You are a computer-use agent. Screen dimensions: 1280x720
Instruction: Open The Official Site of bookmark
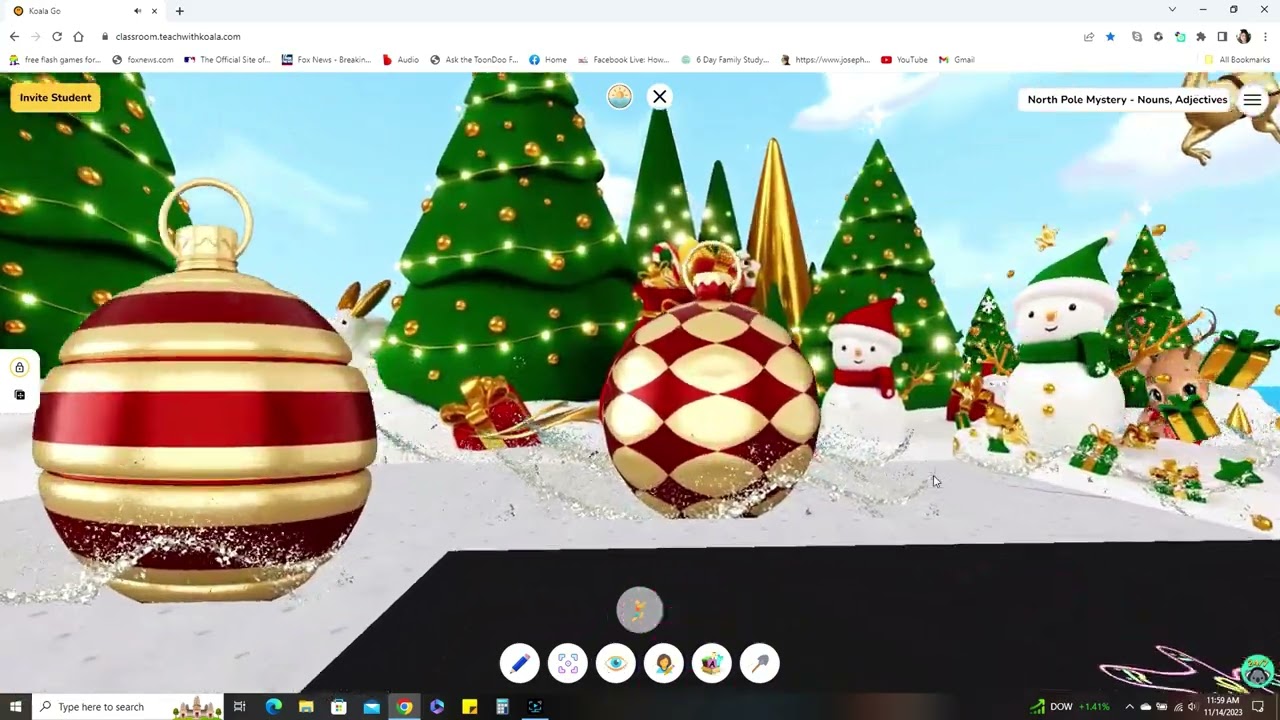pyautogui.click(x=227, y=60)
